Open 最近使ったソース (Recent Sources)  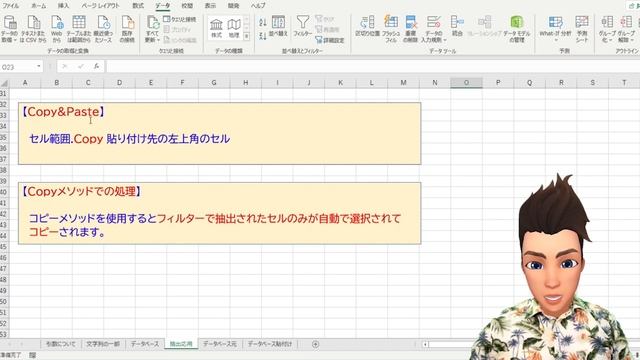click(103, 29)
